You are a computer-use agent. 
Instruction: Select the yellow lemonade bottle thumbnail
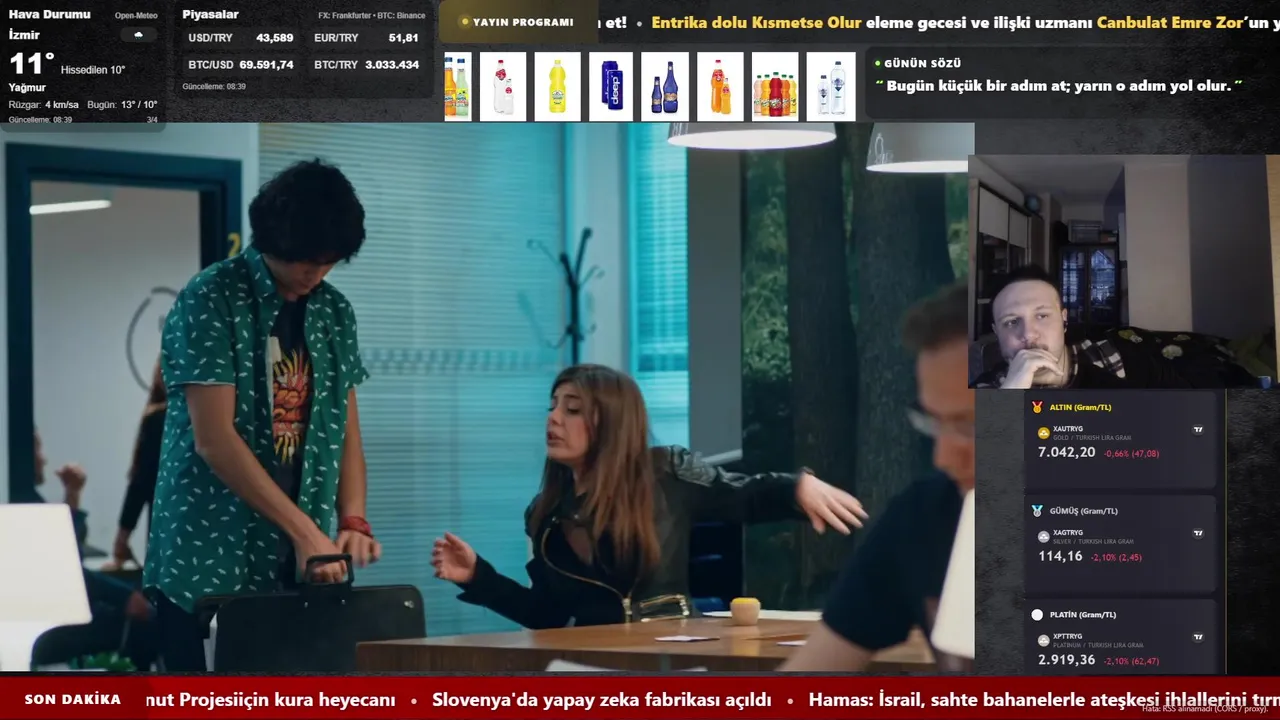click(x=557, y=86)
